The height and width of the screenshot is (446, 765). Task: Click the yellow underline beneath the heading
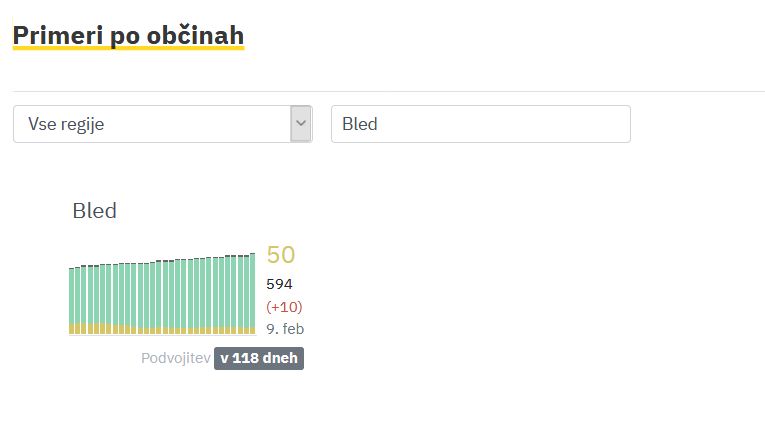(128, 49)
